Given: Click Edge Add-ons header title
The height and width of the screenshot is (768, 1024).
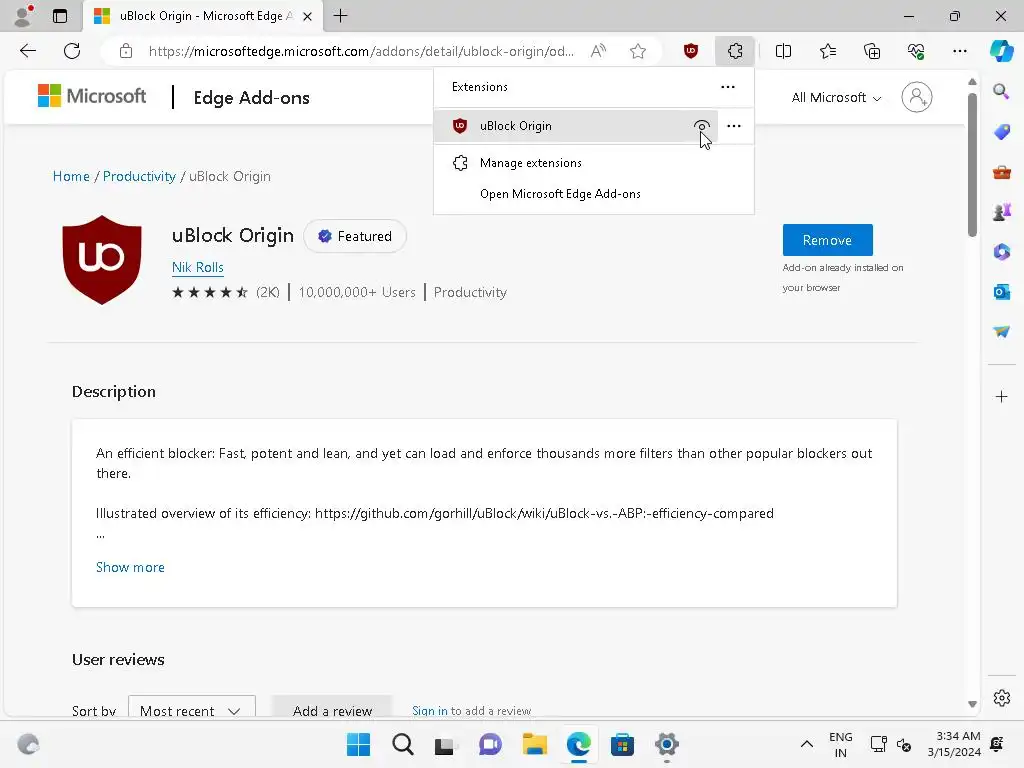Looking at the screenshot, I should 251,98.
